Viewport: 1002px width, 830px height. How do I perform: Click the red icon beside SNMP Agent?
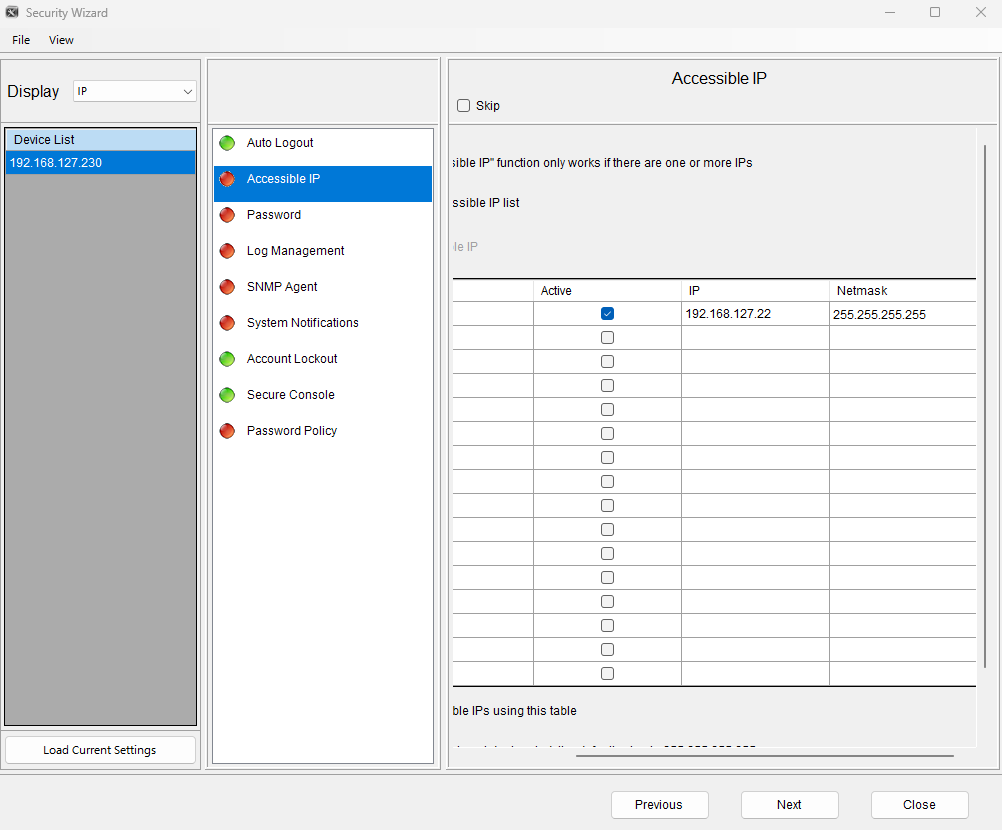click(227, 287)
